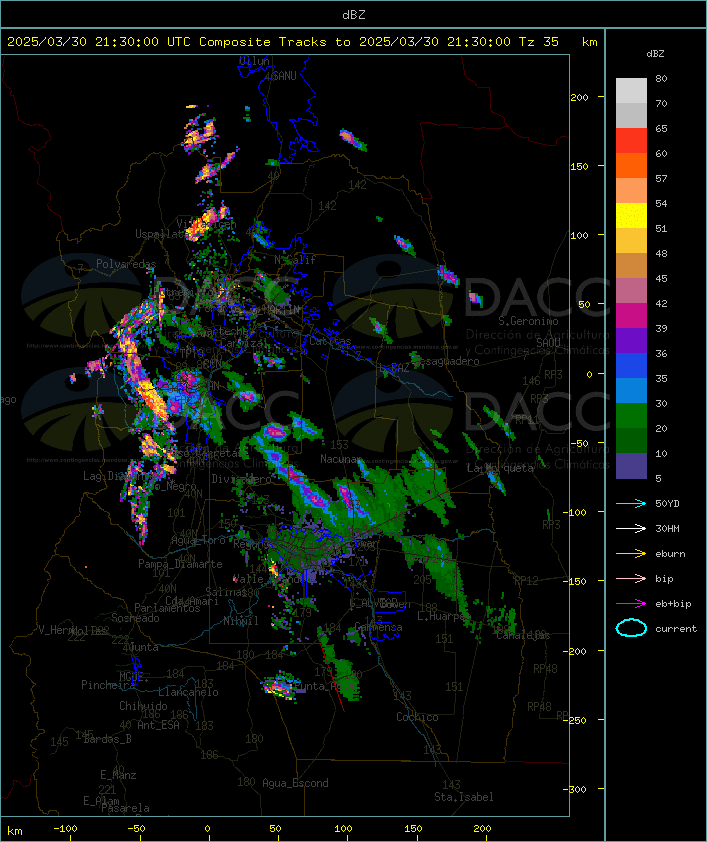
Task: Click the 'dBZ' label above the color scale
Action: click(x=655, y=54)
